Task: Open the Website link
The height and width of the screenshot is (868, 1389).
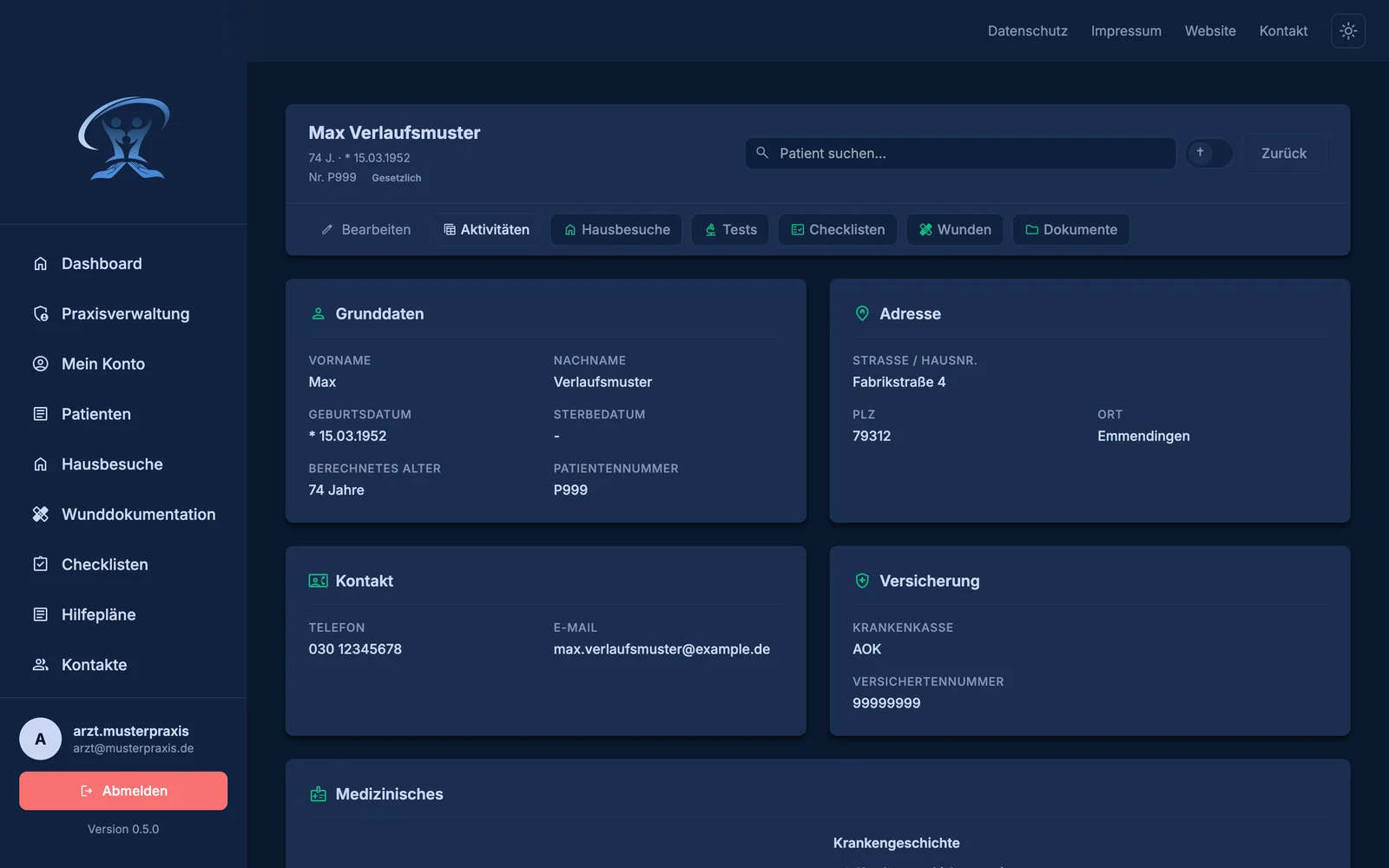Action: (1210, 30)
